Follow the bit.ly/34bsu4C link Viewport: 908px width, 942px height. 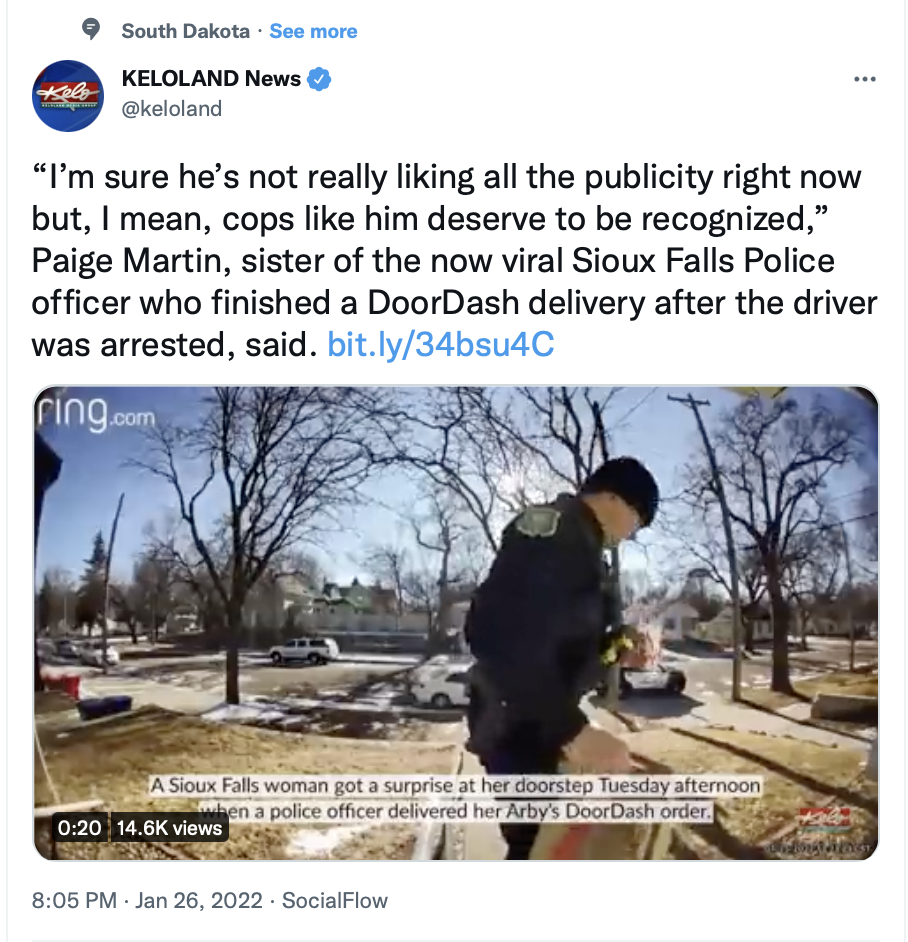(x=440, y=344)
